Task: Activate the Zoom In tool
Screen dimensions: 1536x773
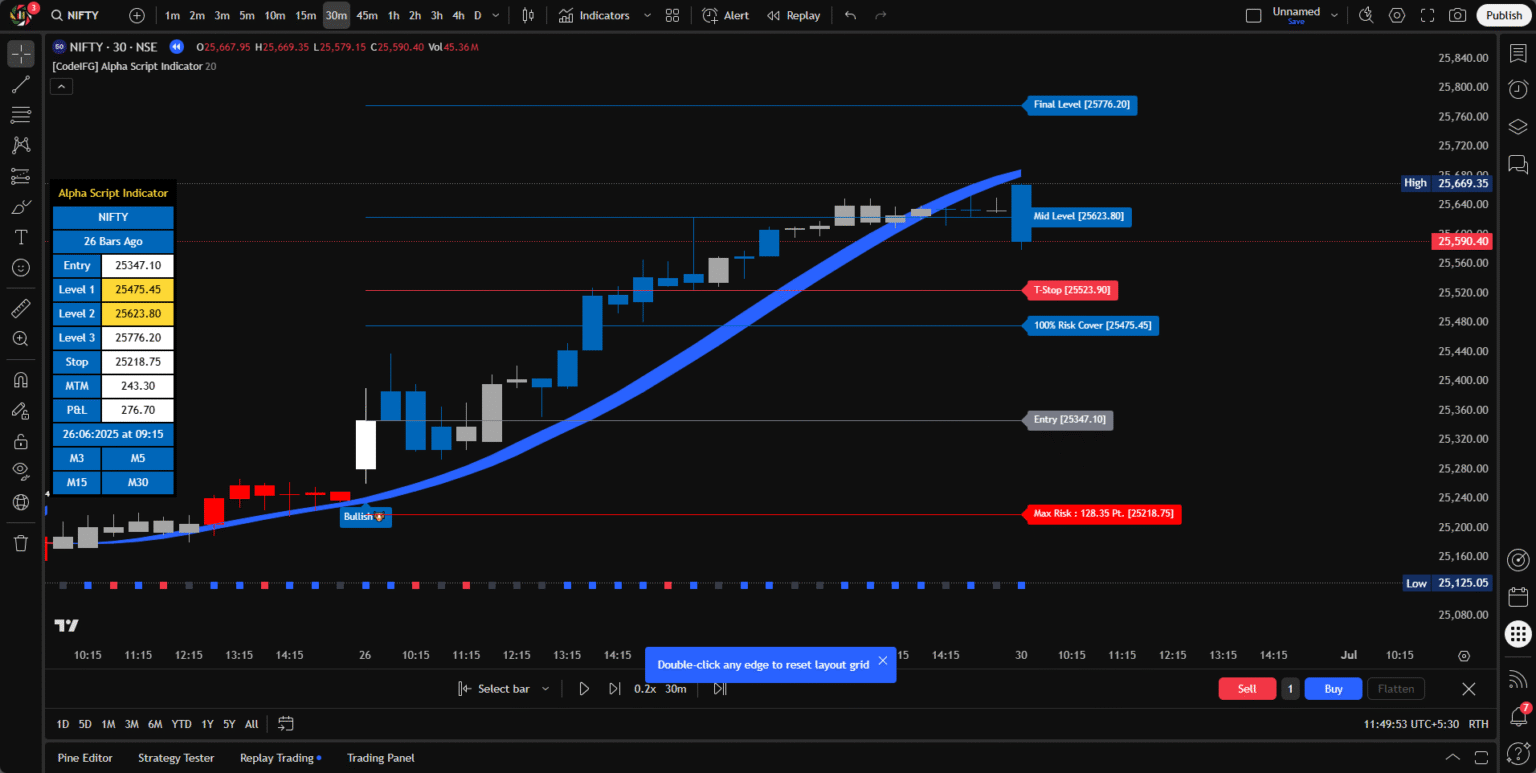Action: click(x=21, y=338)
